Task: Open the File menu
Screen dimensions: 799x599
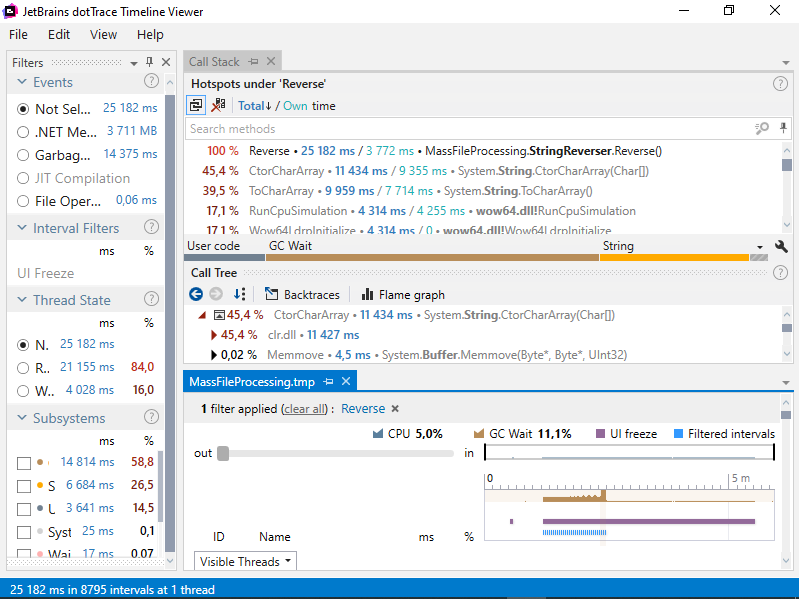Action: (18, 35)
